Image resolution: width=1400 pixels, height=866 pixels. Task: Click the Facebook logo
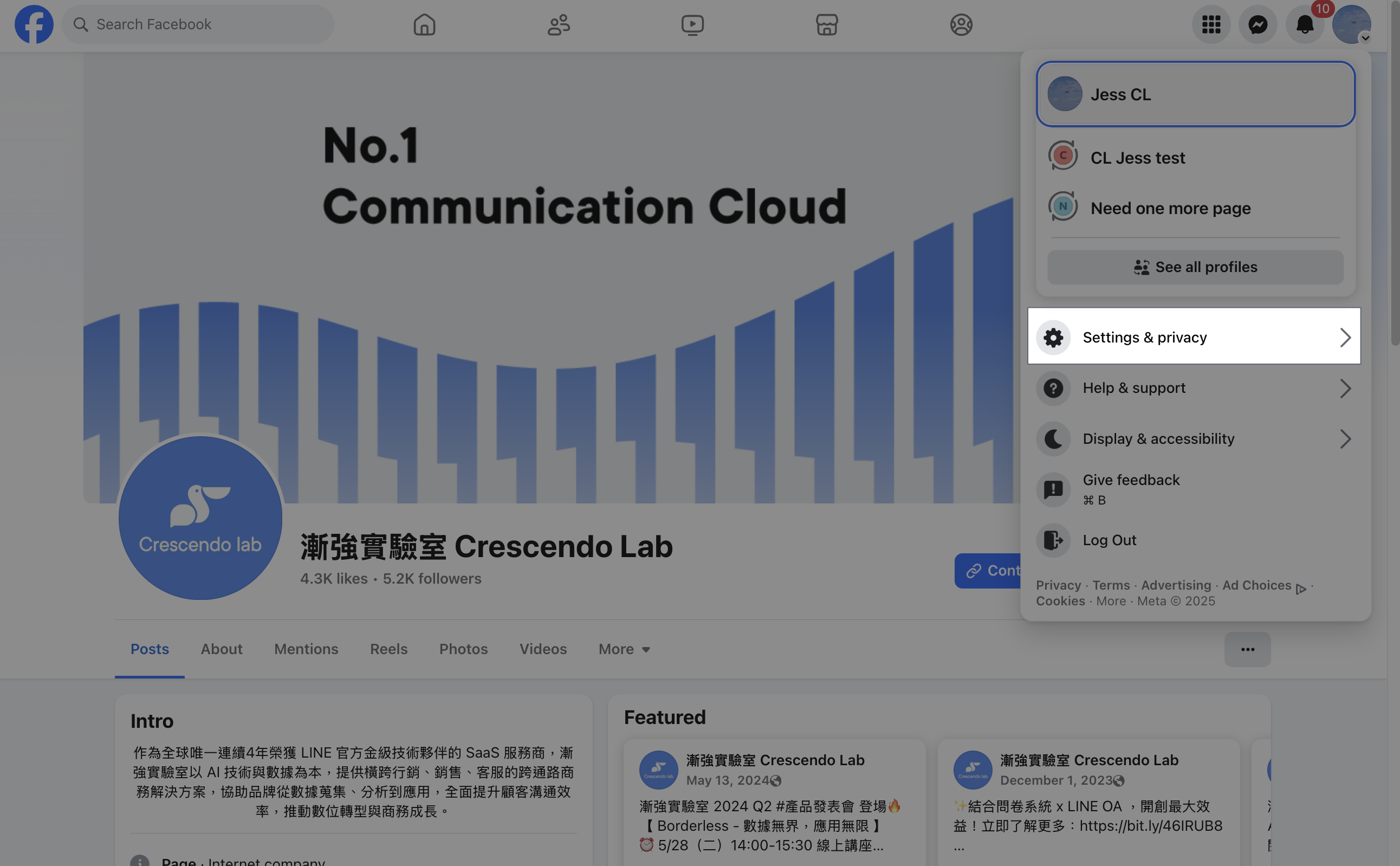(34, 24)
